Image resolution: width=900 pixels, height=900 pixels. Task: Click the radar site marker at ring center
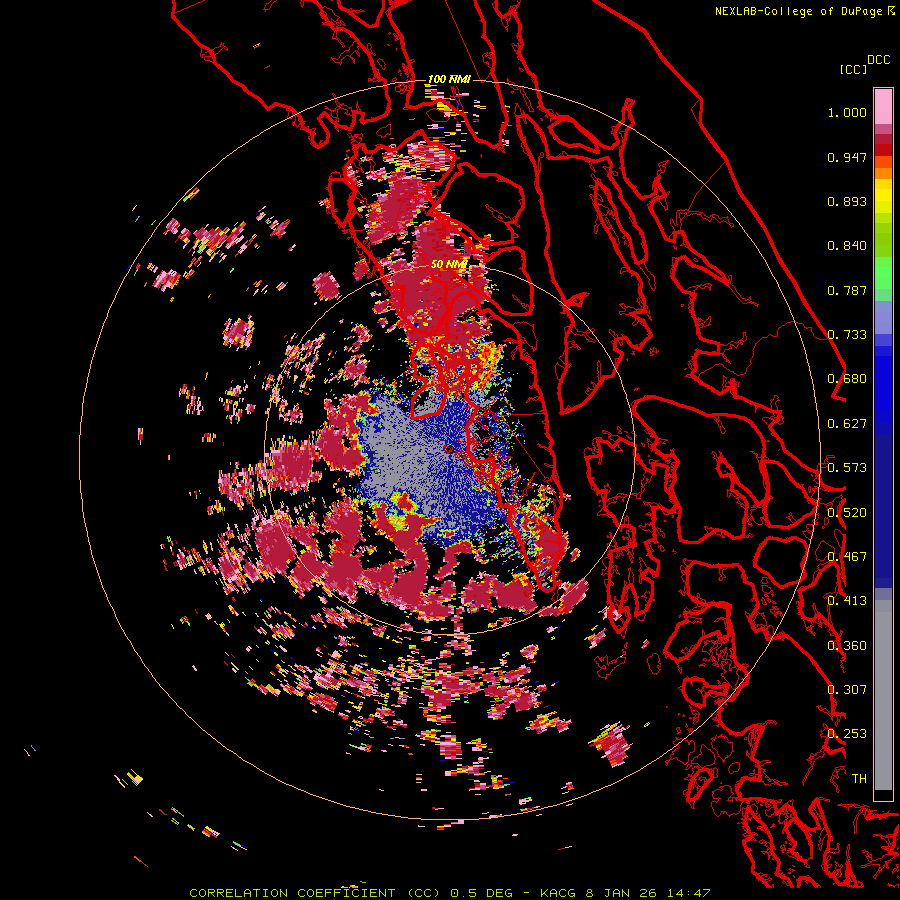pos(449,449)
